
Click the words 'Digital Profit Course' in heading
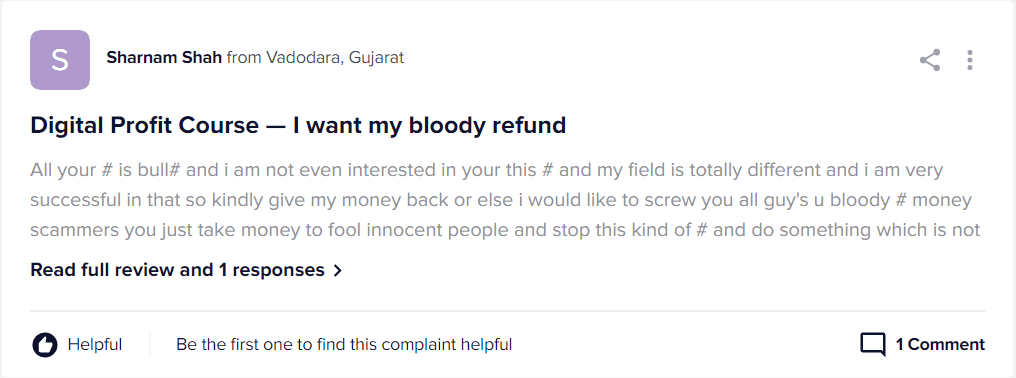(144, 124)
